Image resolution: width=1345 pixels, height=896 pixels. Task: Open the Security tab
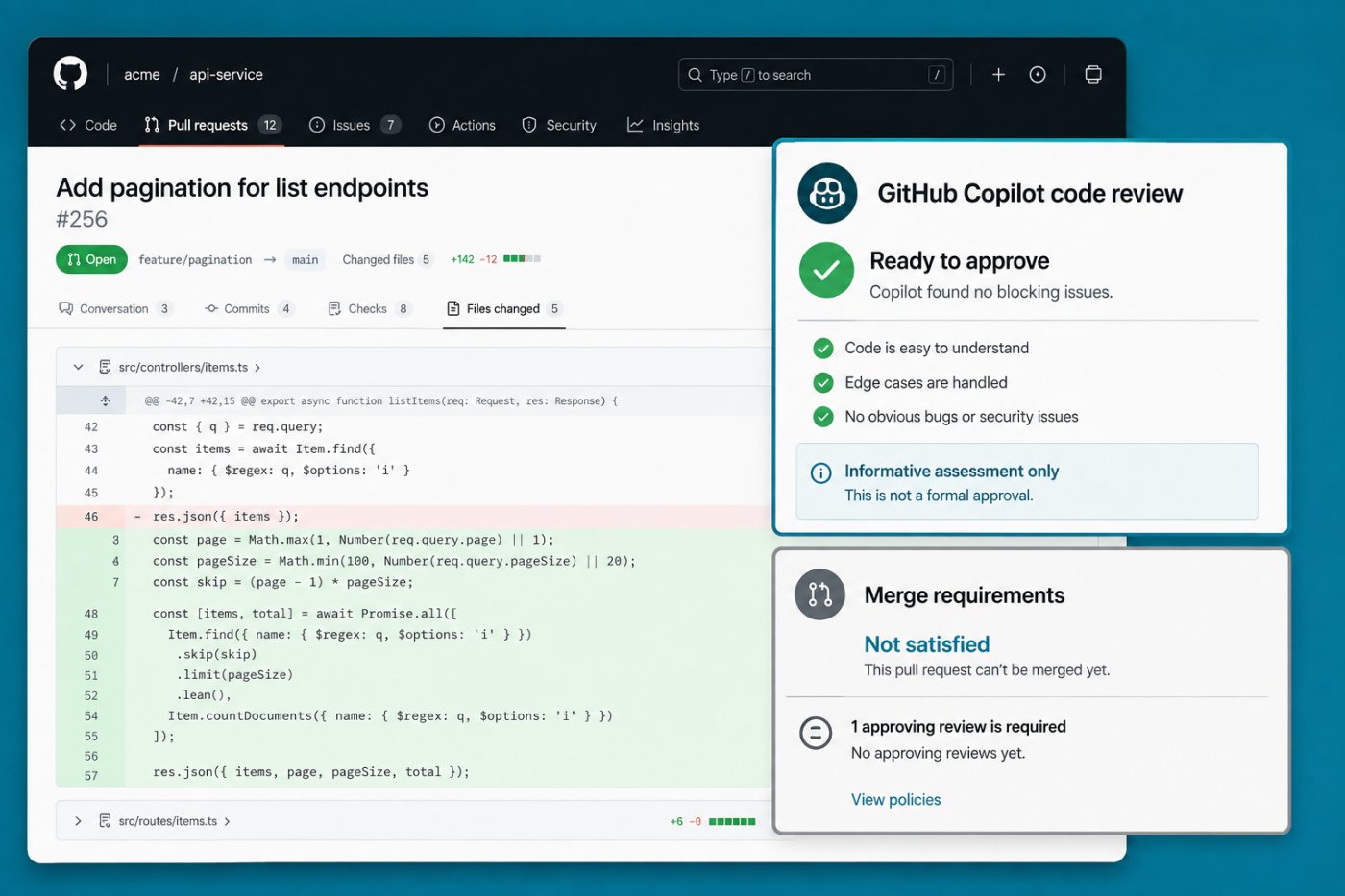coord(559,125)
